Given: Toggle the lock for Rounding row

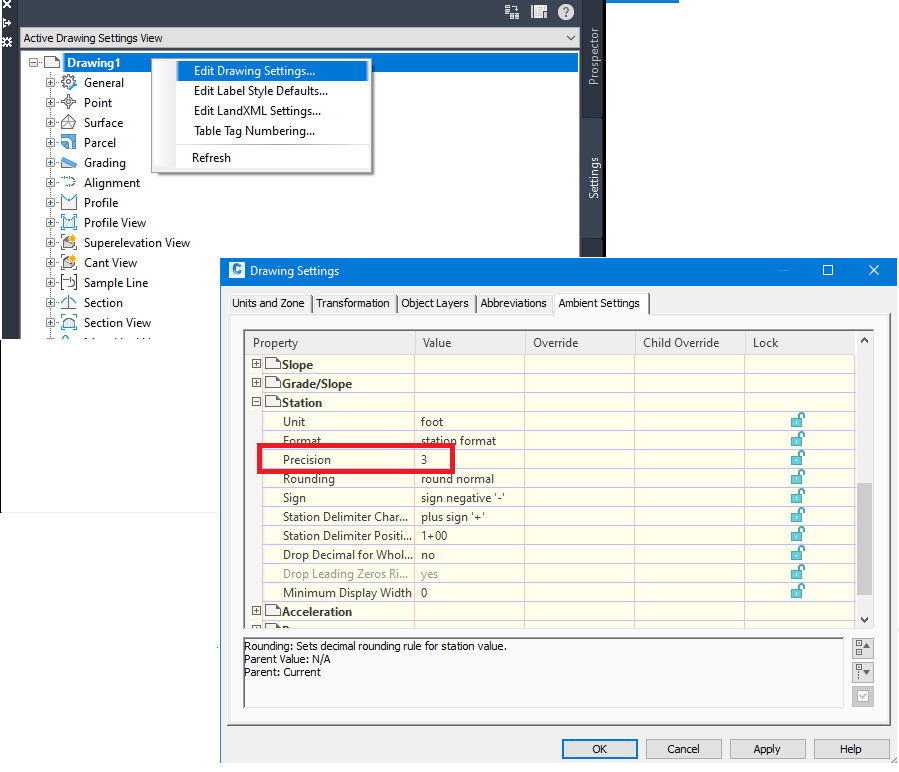Looking at the screenshot, I should [798, 477].
